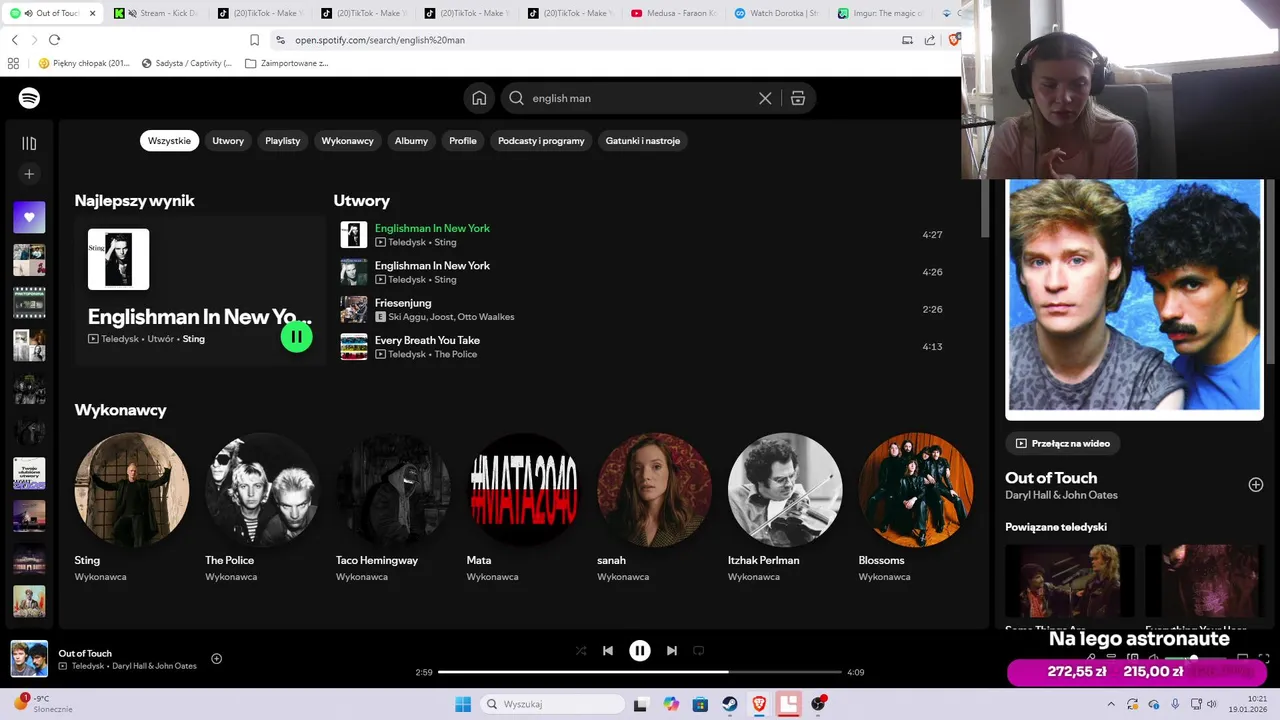Click Daryl Hall & John Oates in right panel
The width and height of the screenshot is (1280, 720).
tap(1061, 495)
